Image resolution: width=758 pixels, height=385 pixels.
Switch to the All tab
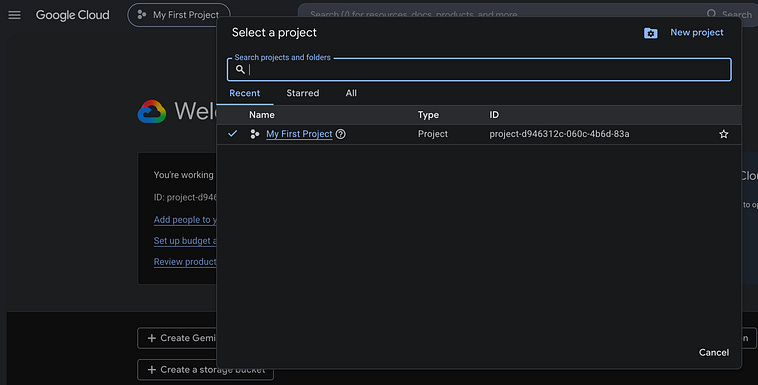point(351,93)
